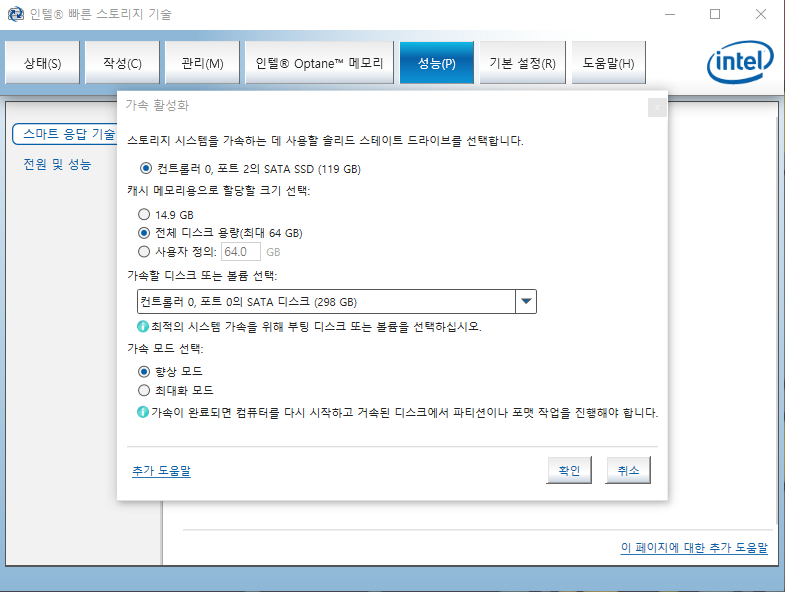Open the 기본 설정(R) tab
The image size is (785, 592).
tap(523, 63)
